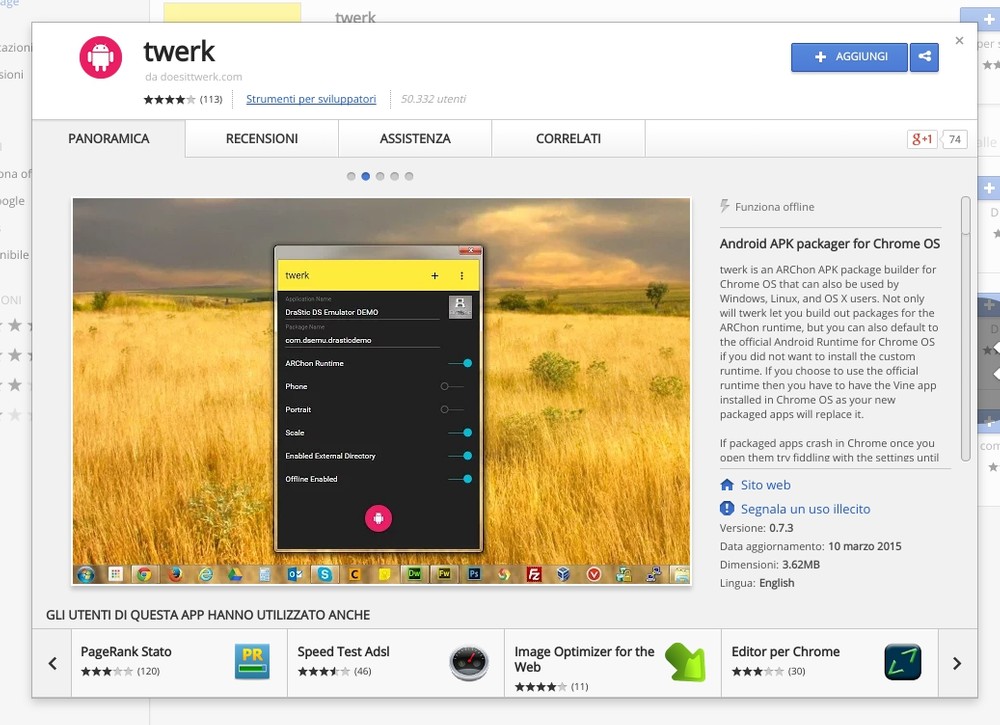Viewport: 1000px width, 725px height.
Task: Click the Editor per Chrome arrows icon
Action: [903, 662]
